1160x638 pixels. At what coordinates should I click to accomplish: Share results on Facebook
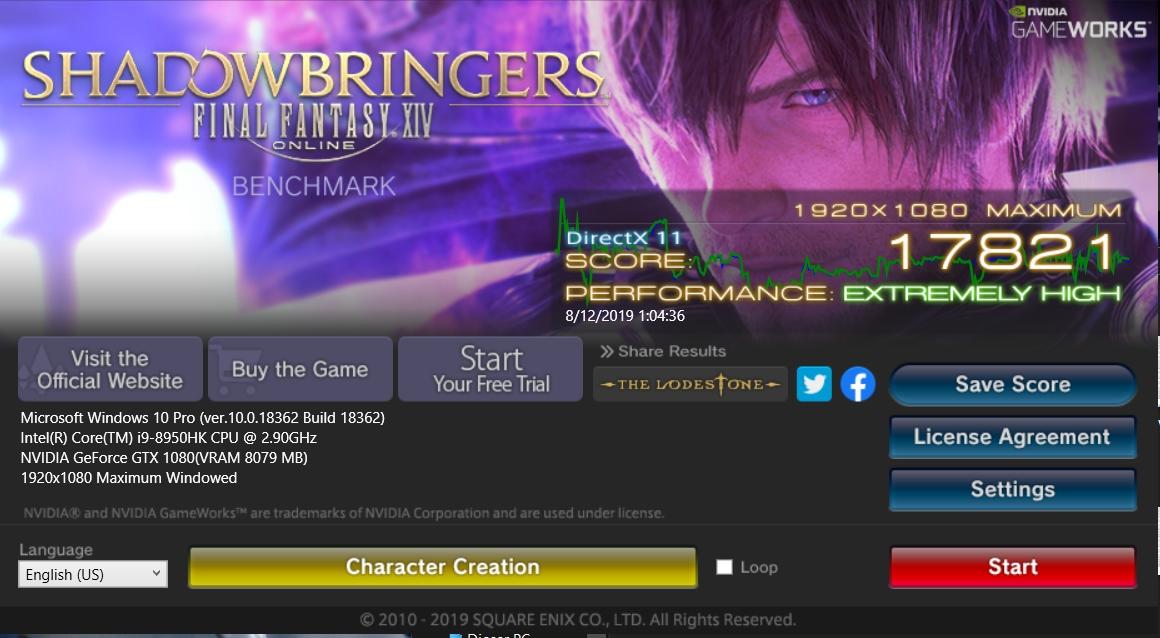858,384
